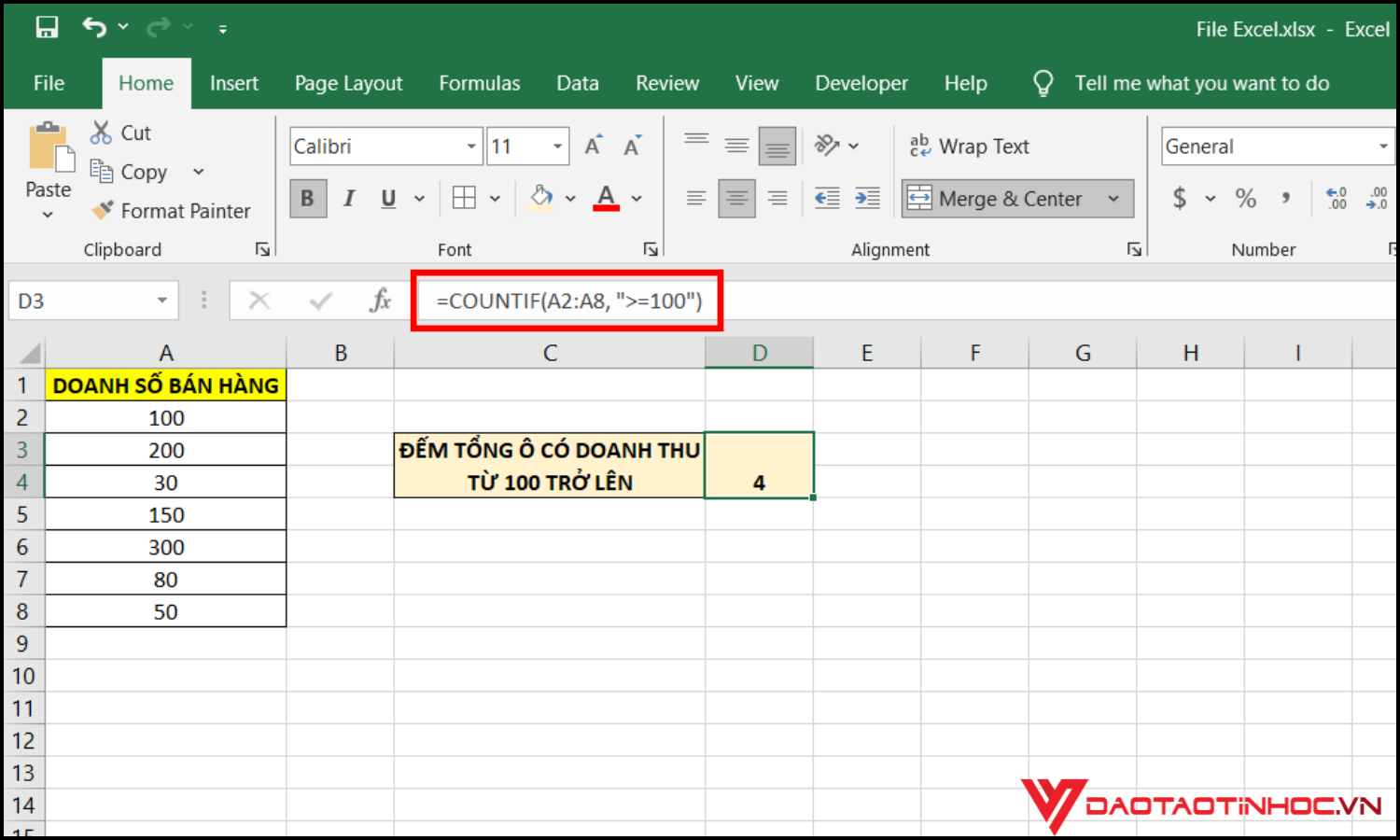Click the Merge & Center button
1400x840 pixels.
995,199
